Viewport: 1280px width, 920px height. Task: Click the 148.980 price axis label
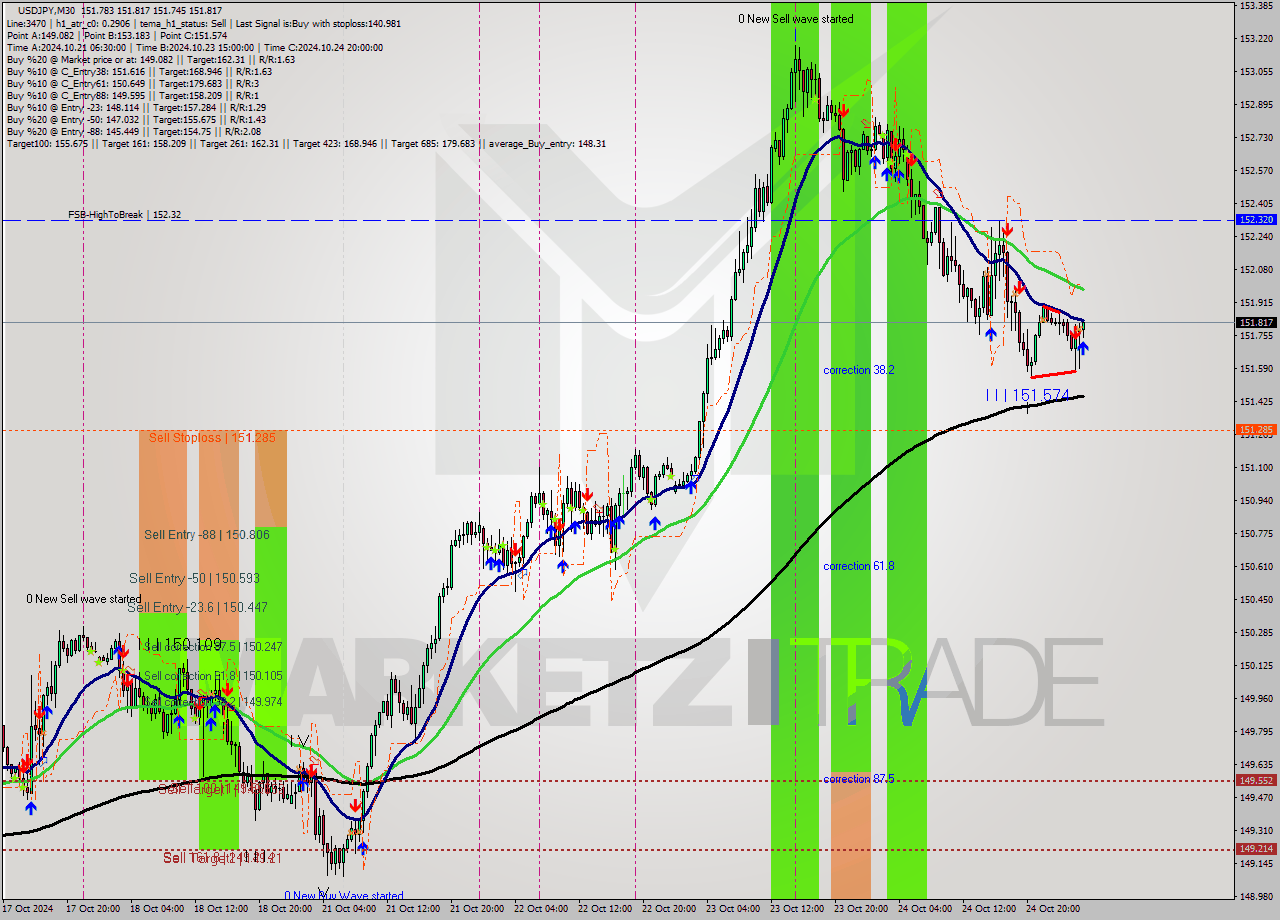tap(1256, 897)
